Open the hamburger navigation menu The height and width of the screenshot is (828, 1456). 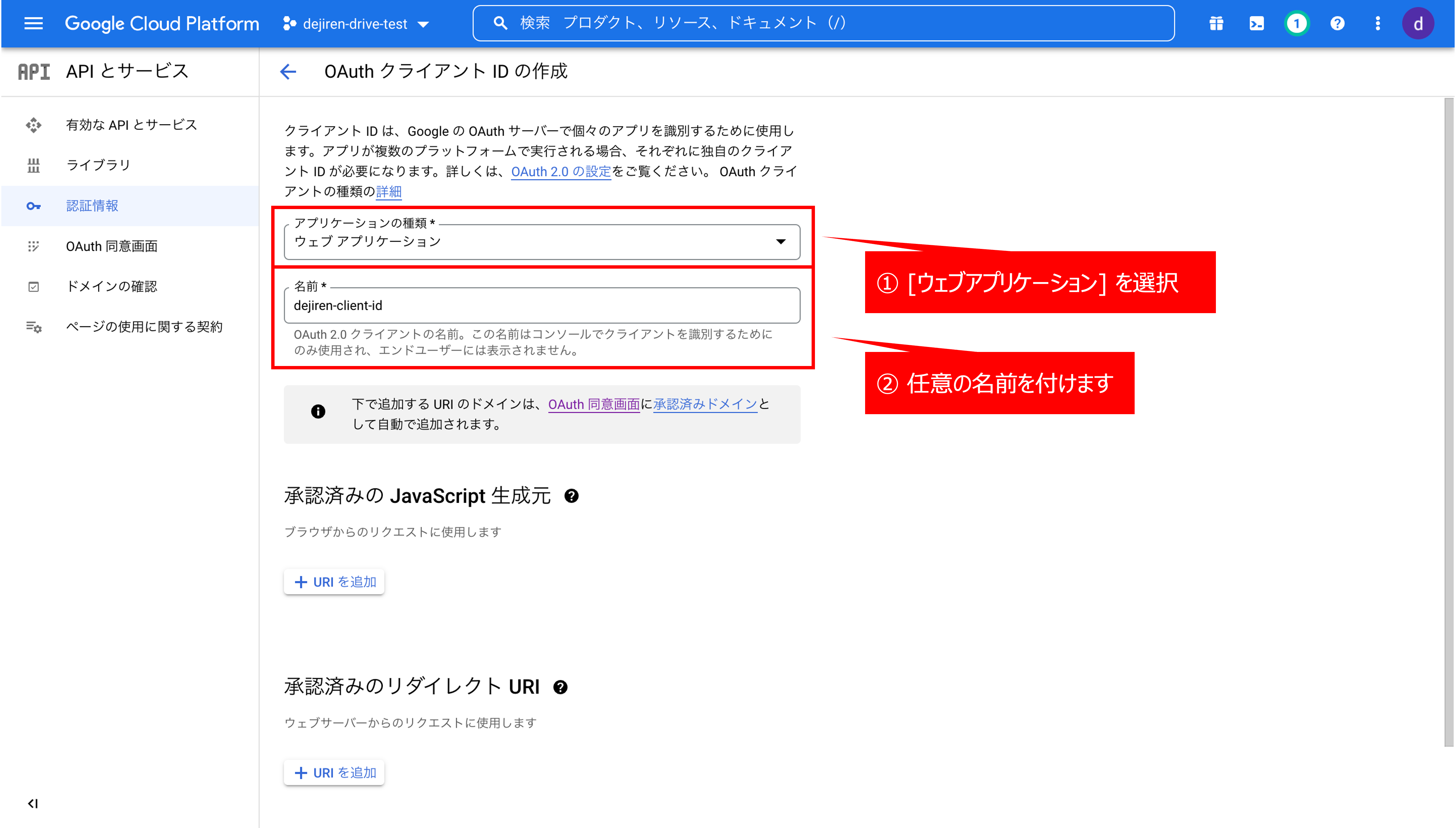(33, 23)
